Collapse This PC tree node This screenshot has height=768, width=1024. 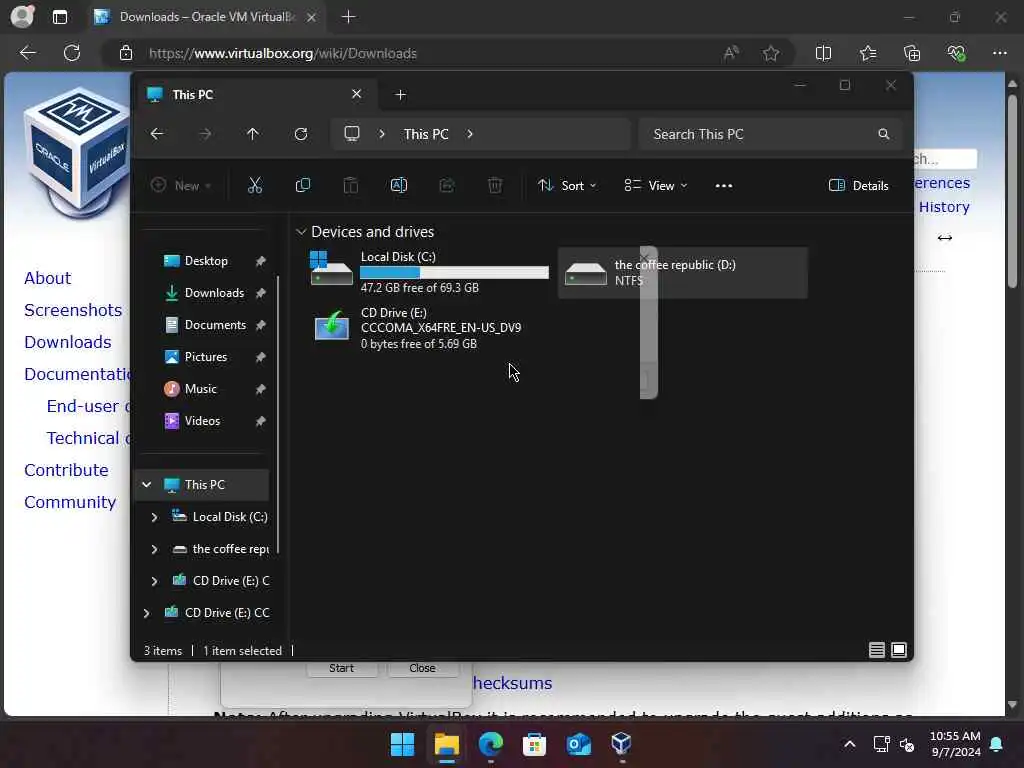(147, 485)
